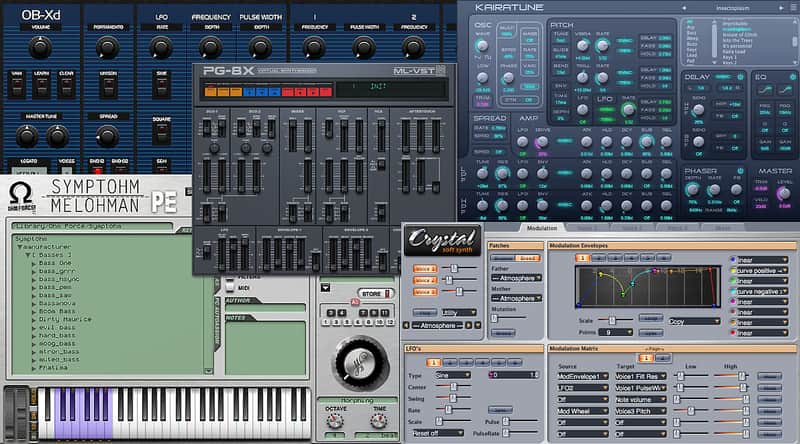
Task: Click the Symptohm Time knob
Action: (379, 421)
